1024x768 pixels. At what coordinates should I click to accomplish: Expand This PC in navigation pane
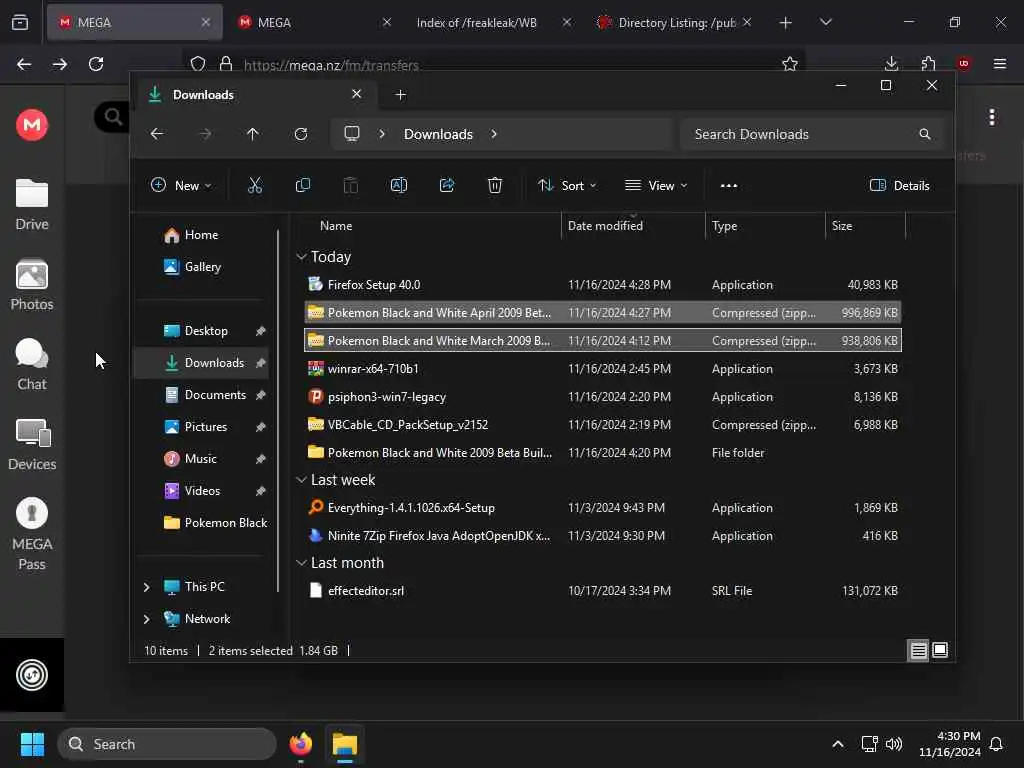146,587
